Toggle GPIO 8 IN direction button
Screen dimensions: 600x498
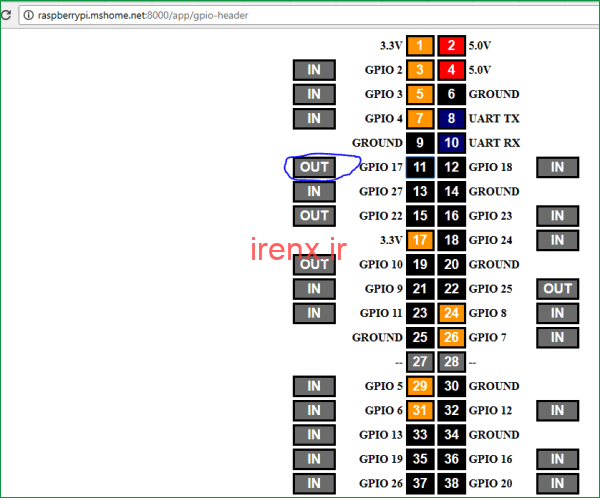pyautogui.click(x=558, y=313)
